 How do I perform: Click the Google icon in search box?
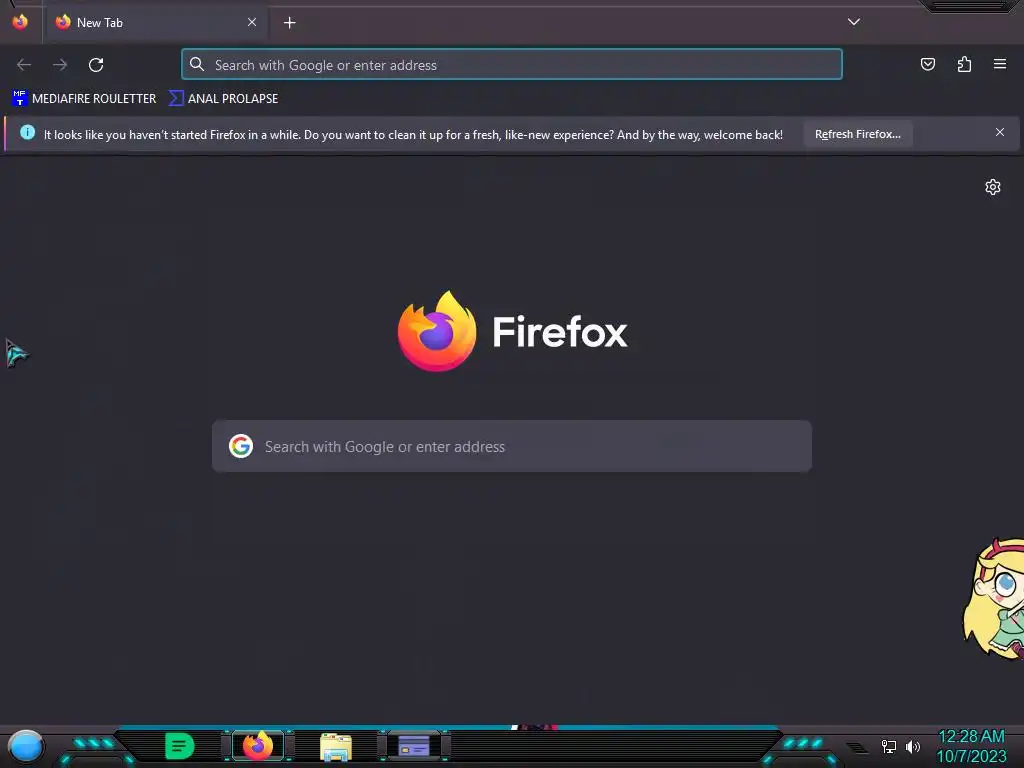pyautogui.click(x=241, y=447)
